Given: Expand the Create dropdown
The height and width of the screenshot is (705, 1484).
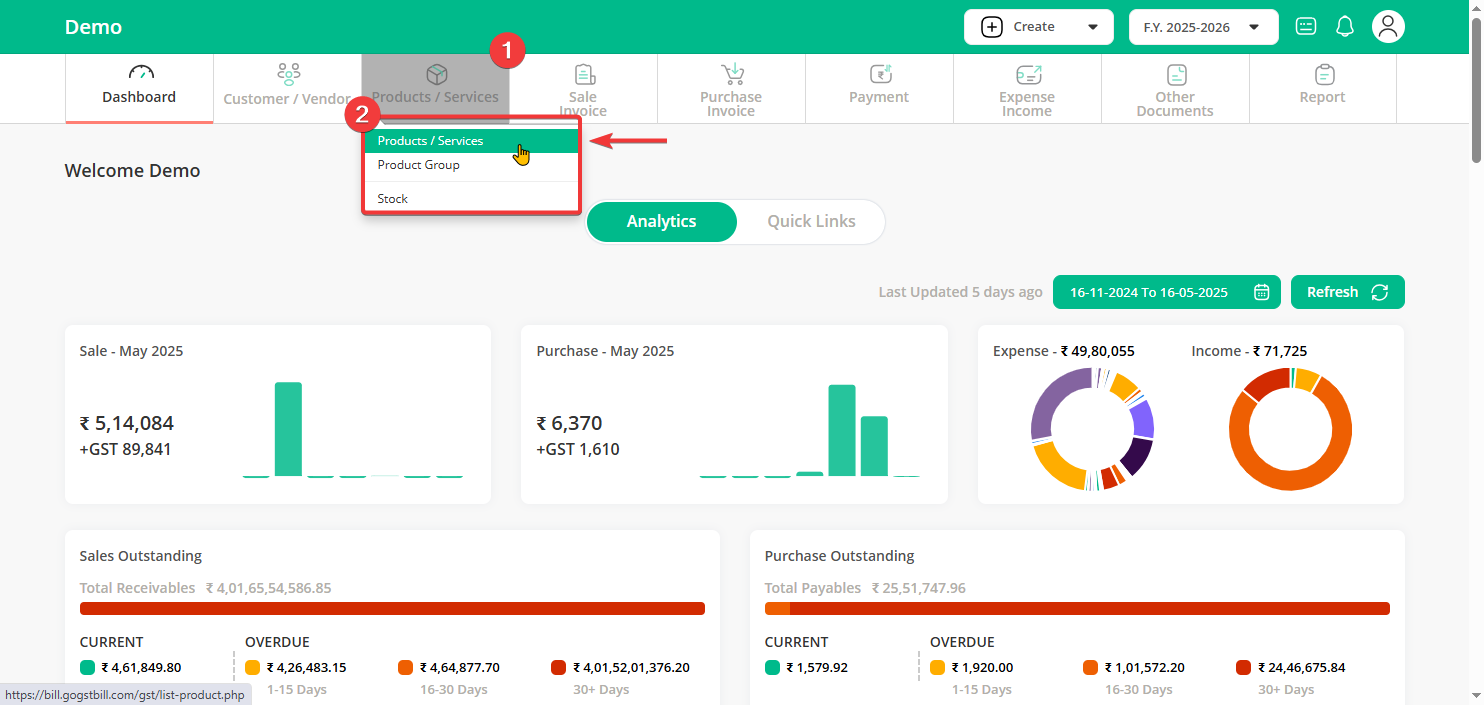Looking at the screenshot, I should 1038,27.
